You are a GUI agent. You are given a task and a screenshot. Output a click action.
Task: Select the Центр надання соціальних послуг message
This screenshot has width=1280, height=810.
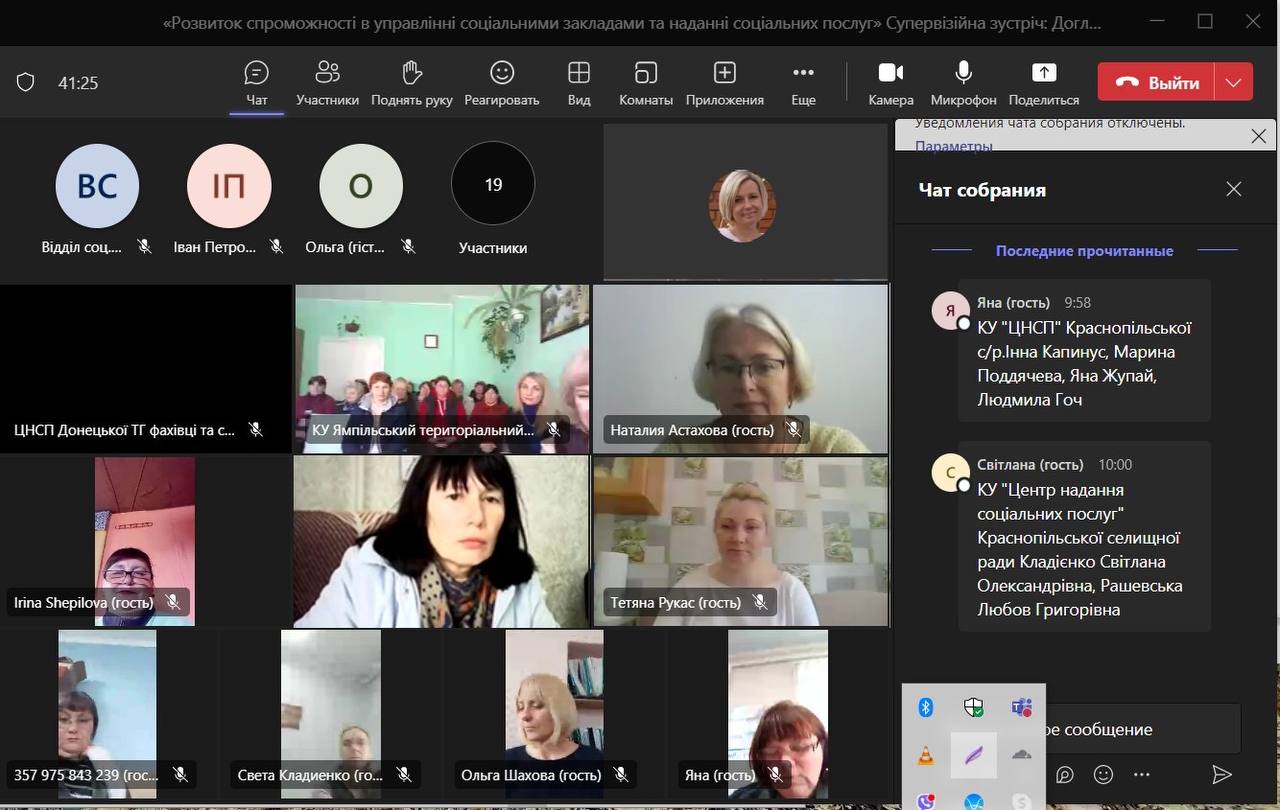(x=1084, y=537)
